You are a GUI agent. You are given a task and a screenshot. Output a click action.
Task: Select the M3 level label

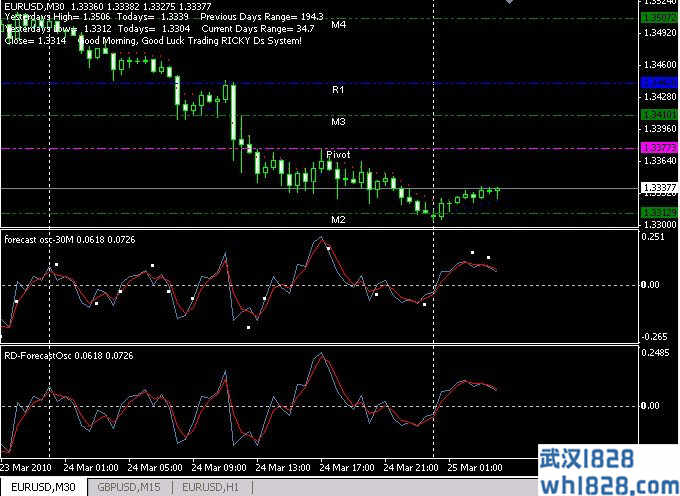[338, 122]
